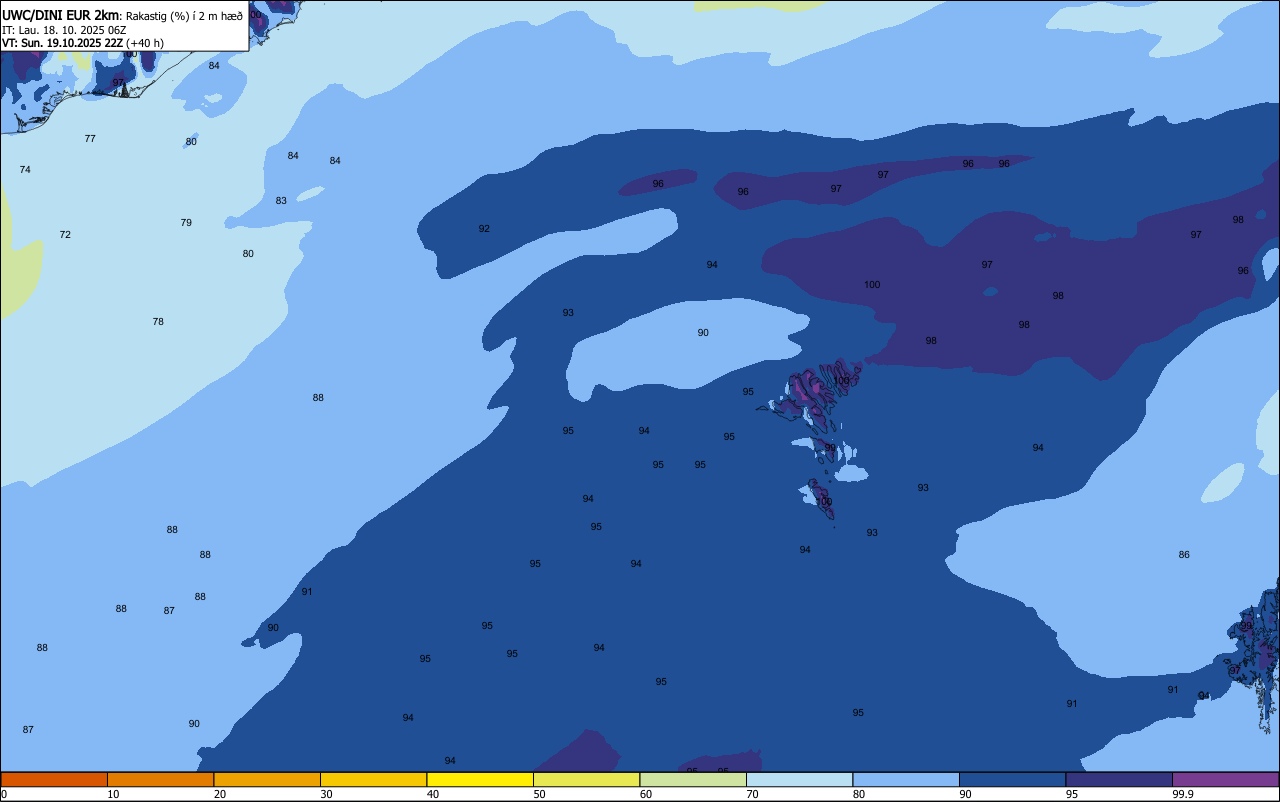Click the '99.9' label on the color scale
This screenshot has height=802, width=1280.
coord(1183,794)
